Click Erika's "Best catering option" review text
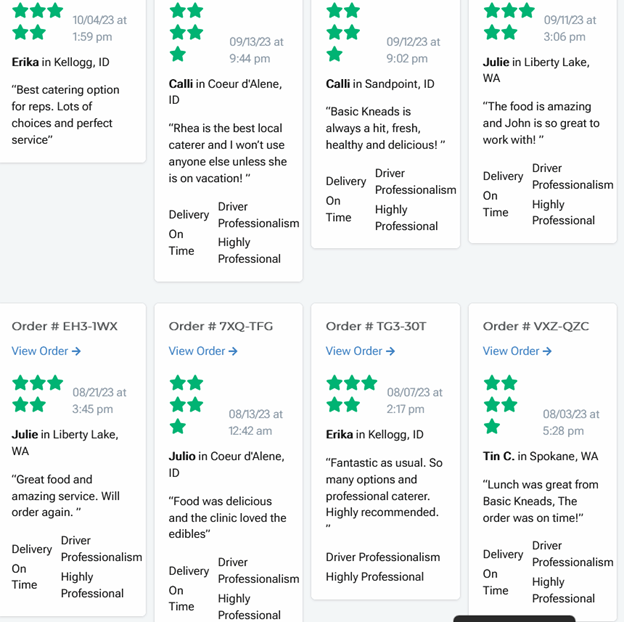The height and width of the screenshot is (622, 624). pyautogui.click(x=67, y=115)
